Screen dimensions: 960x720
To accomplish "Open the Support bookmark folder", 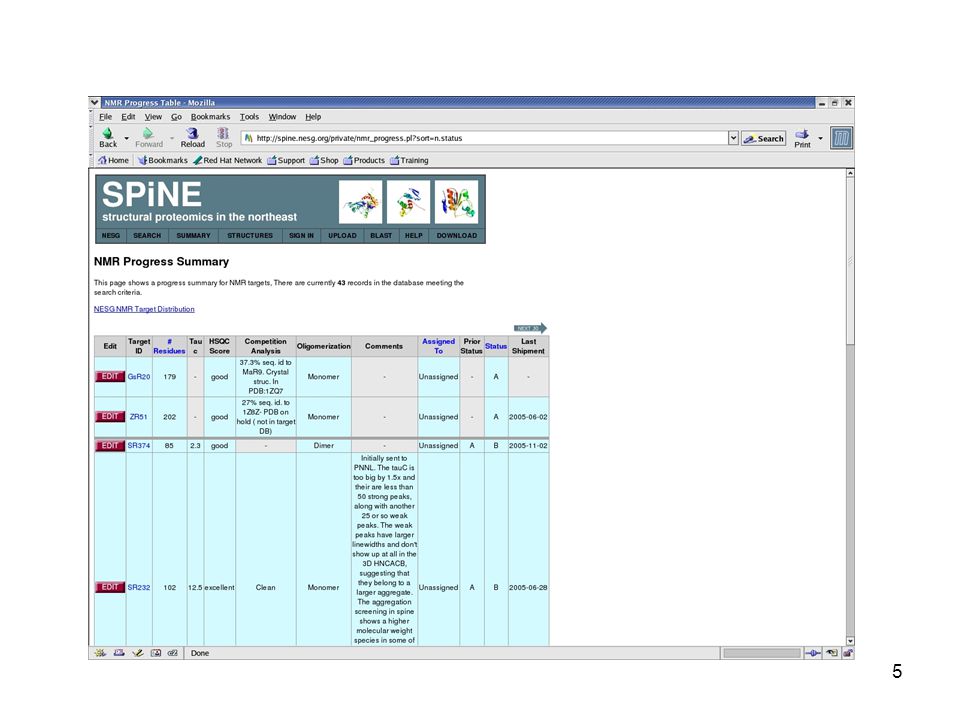I will pyautogui.click(x=286, y=160).
